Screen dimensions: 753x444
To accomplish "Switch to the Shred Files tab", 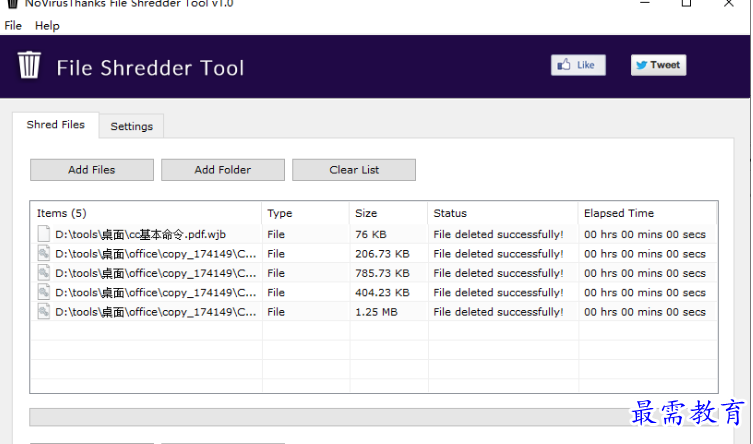I will 56,125.
